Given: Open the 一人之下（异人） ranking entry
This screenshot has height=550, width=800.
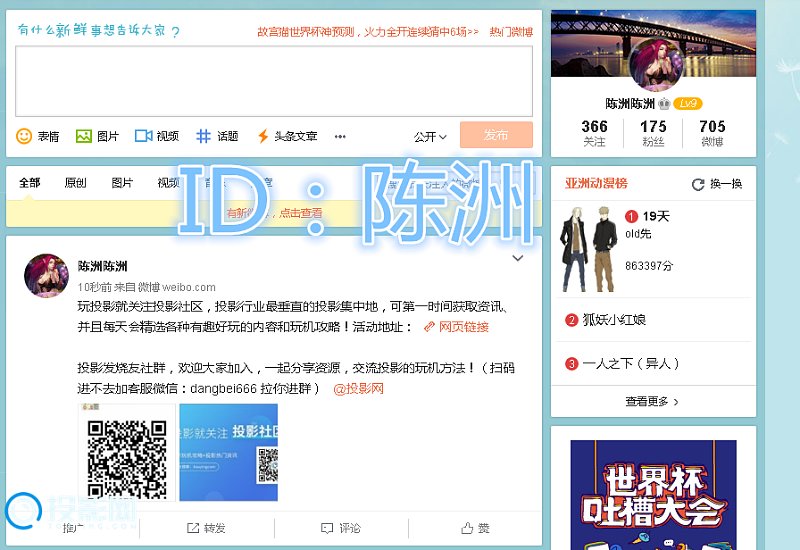Looking at the screenshot, I should click(631, 364).
